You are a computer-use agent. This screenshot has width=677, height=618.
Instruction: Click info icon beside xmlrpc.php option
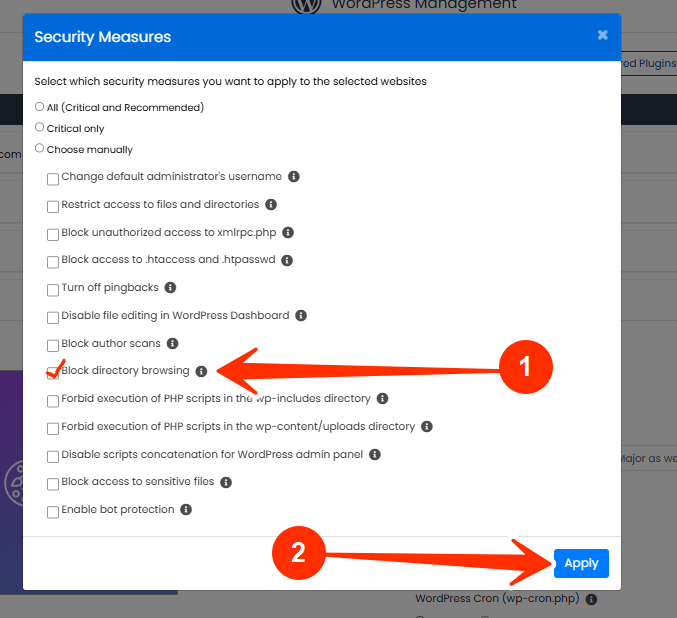(288, 233)
